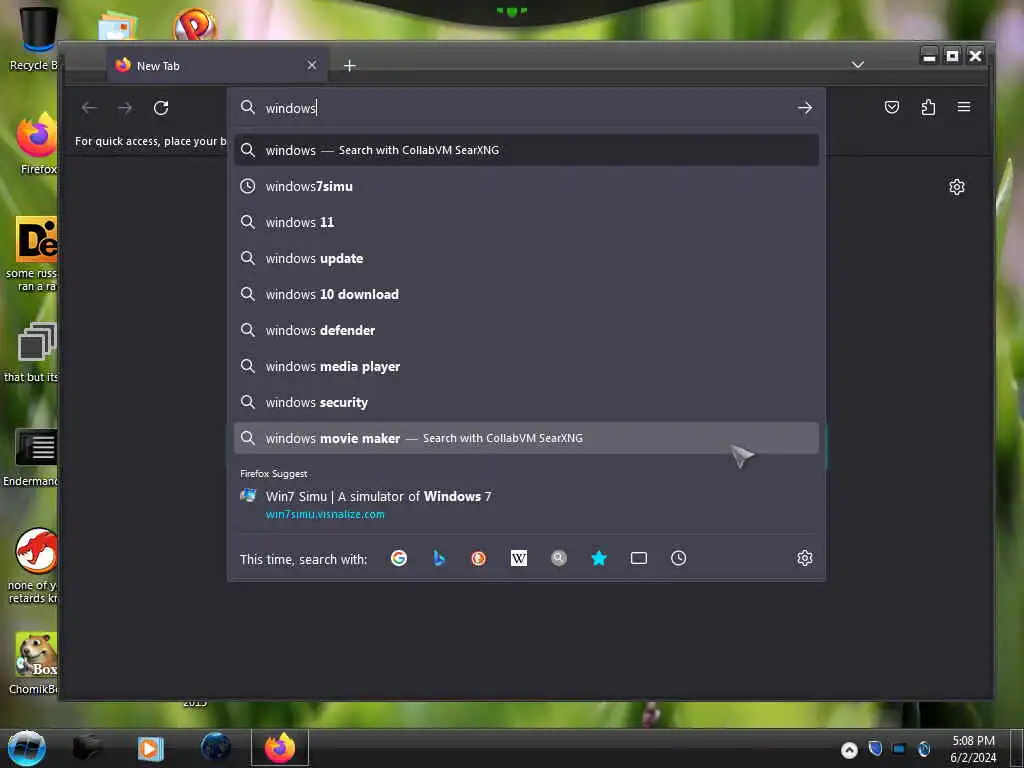This screenshot has width=1024, height=768.
Task: Open the Windows Start orb
Action: coord(27,748)
